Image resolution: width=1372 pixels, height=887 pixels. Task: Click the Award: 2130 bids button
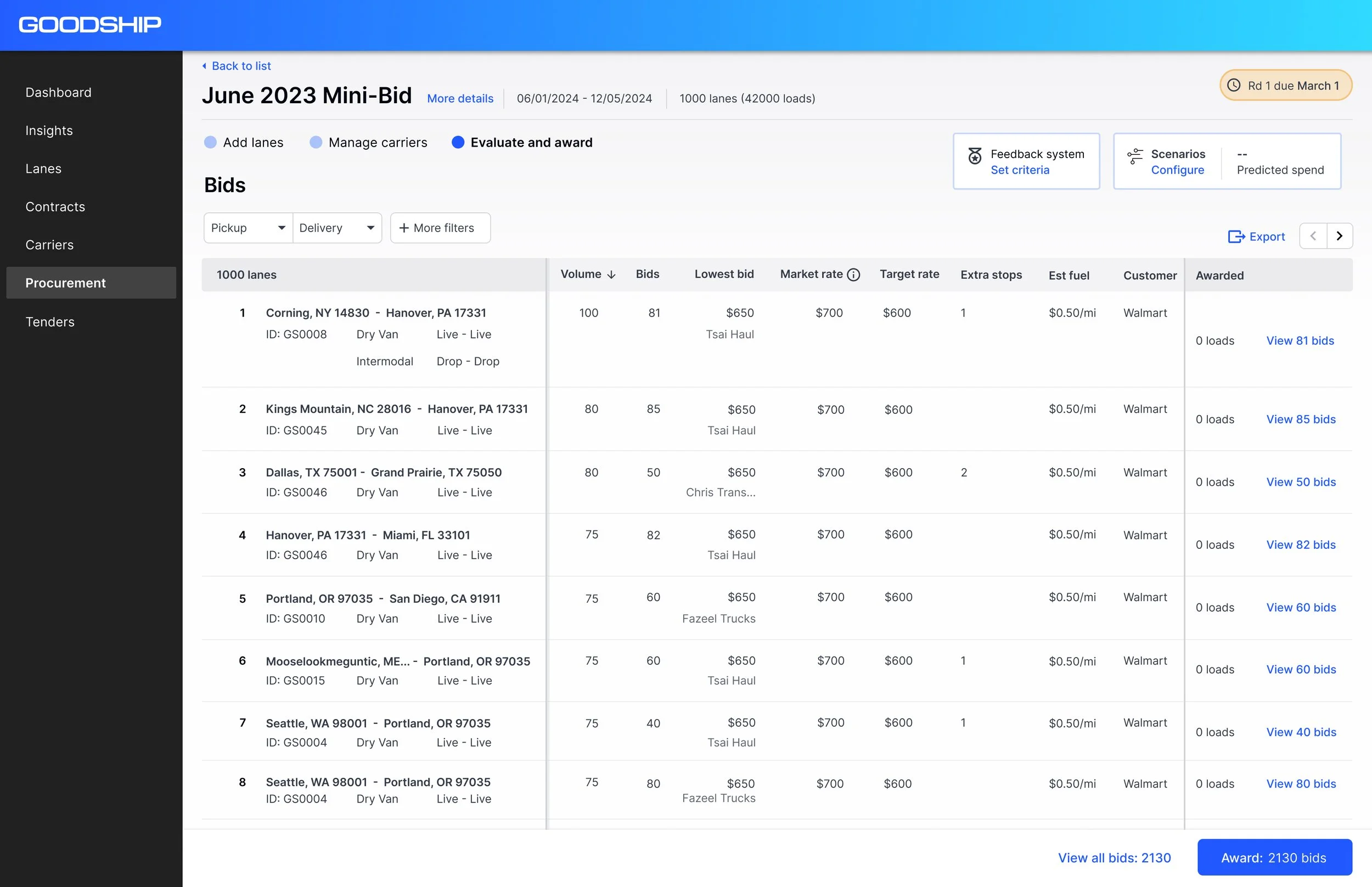tap(1274, 857)
